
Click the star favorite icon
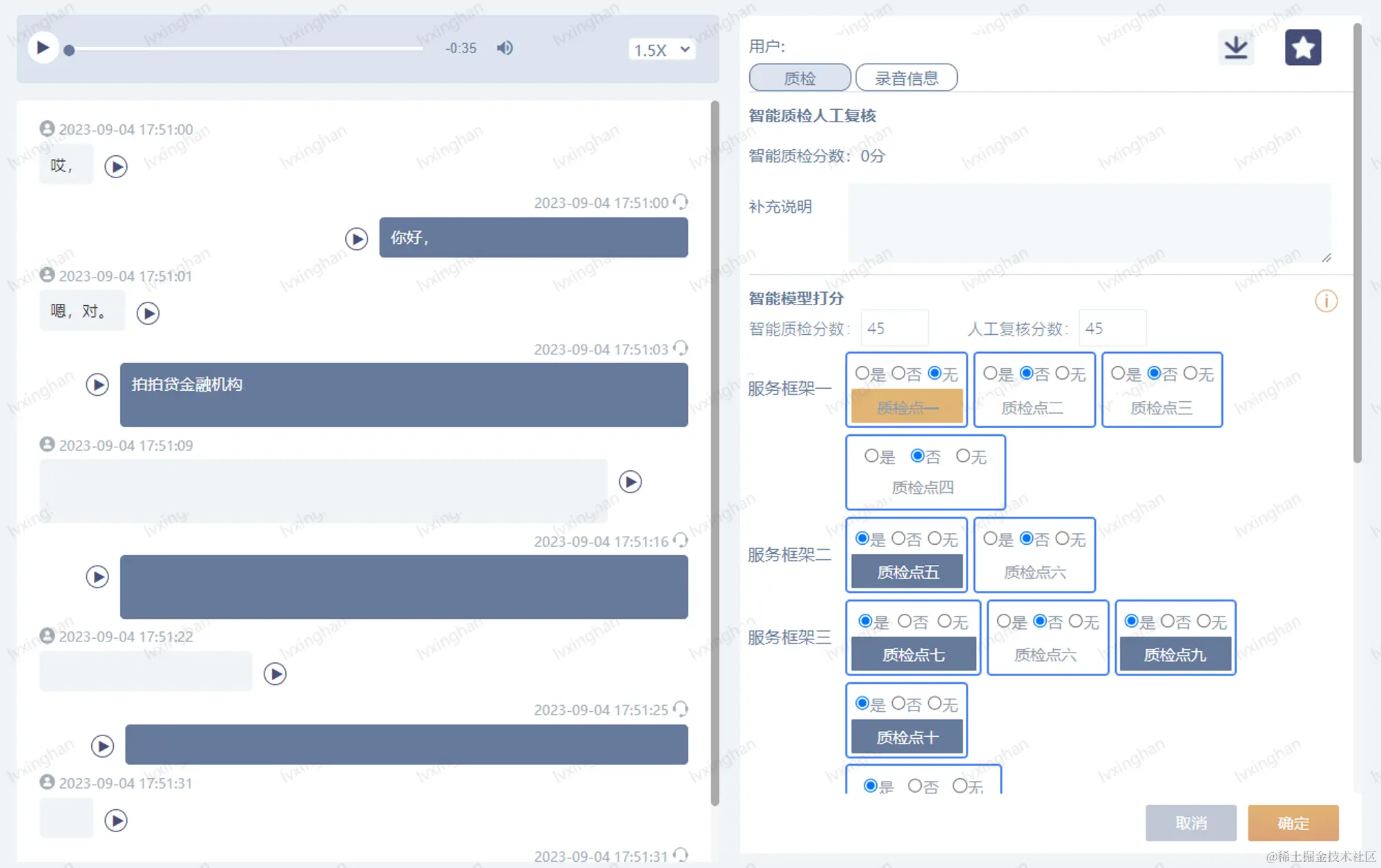[x=1302, y=48]
